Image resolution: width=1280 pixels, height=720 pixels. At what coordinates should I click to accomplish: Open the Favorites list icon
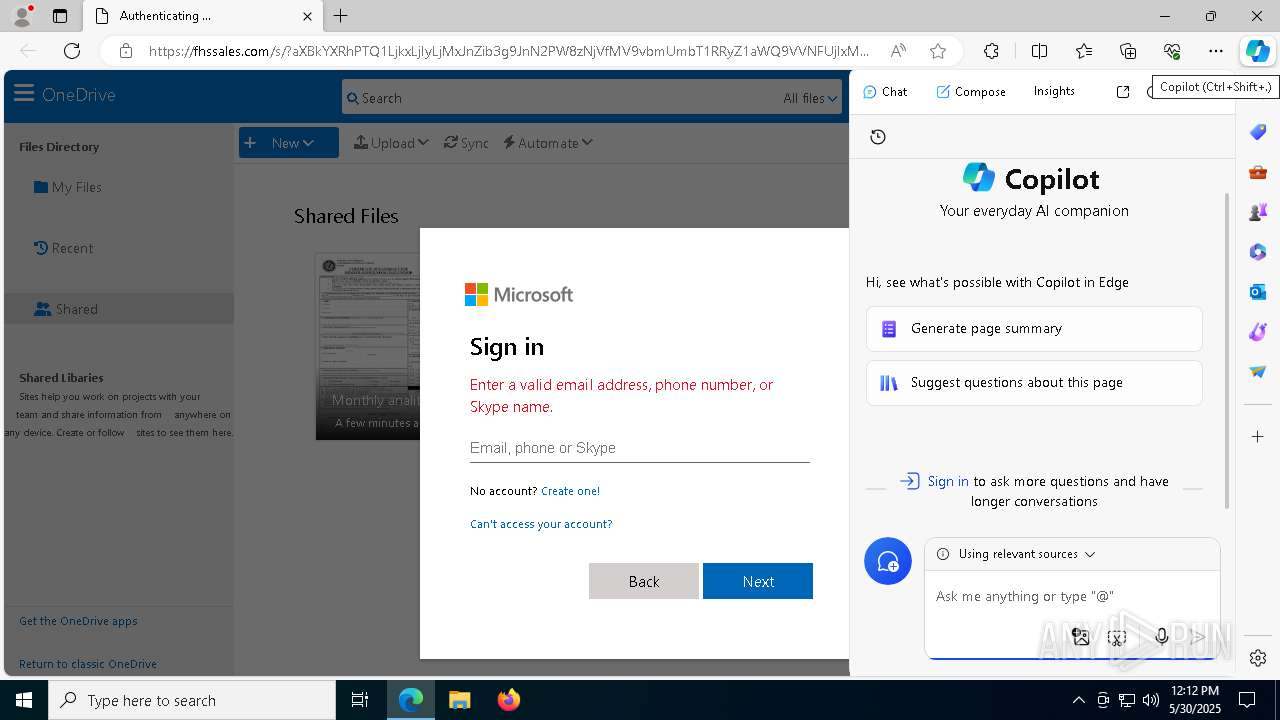pos(1084,51)
